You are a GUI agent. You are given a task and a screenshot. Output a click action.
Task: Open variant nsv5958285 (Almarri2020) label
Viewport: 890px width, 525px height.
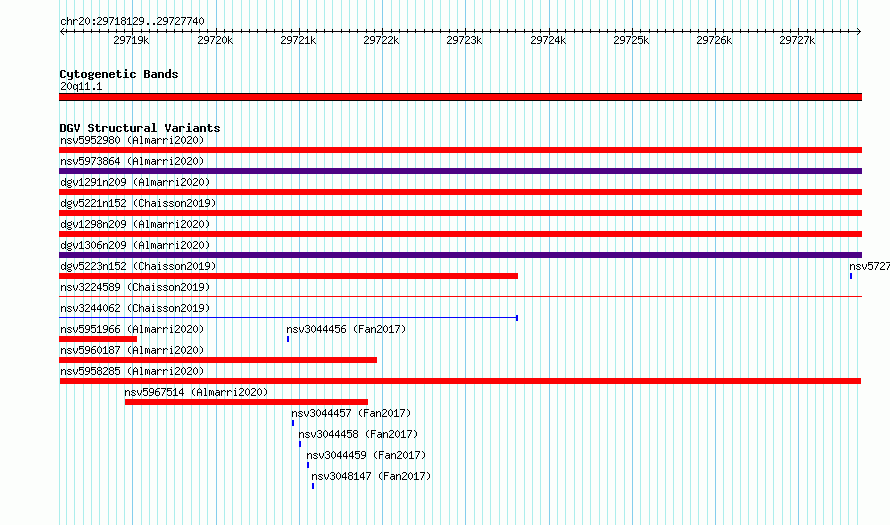click(x=132, y=371)
